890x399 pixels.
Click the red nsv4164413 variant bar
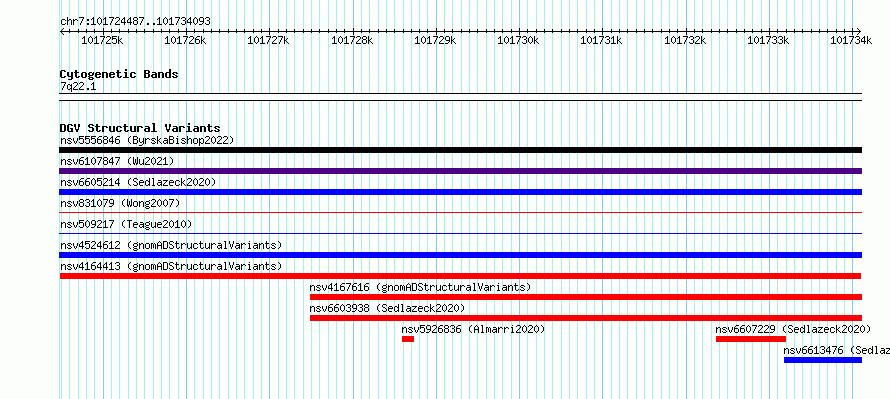(460, 276)
